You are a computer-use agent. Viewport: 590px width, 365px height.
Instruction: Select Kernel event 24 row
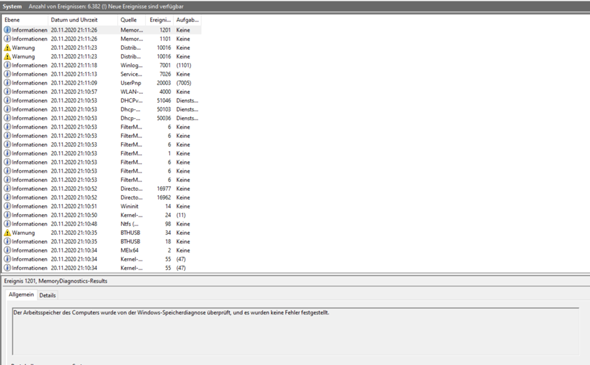tap(102, 215)
